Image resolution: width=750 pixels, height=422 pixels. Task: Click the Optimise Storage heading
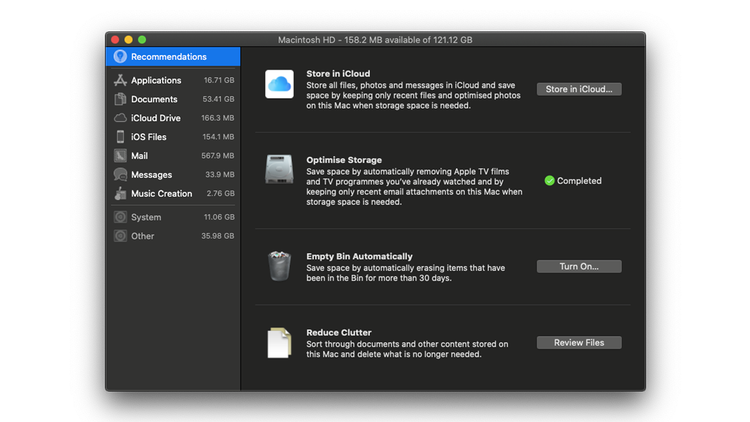344,160
